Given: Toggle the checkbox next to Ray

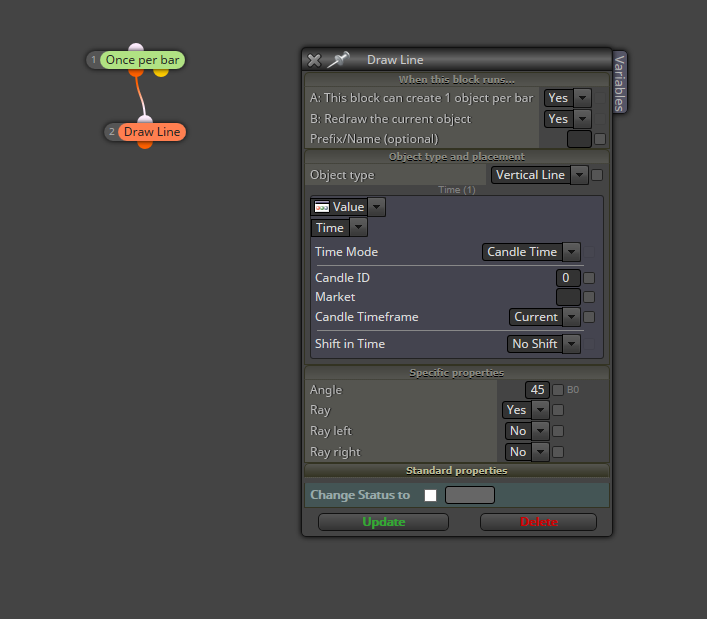Looking at the screenshot, I should 558,410.
